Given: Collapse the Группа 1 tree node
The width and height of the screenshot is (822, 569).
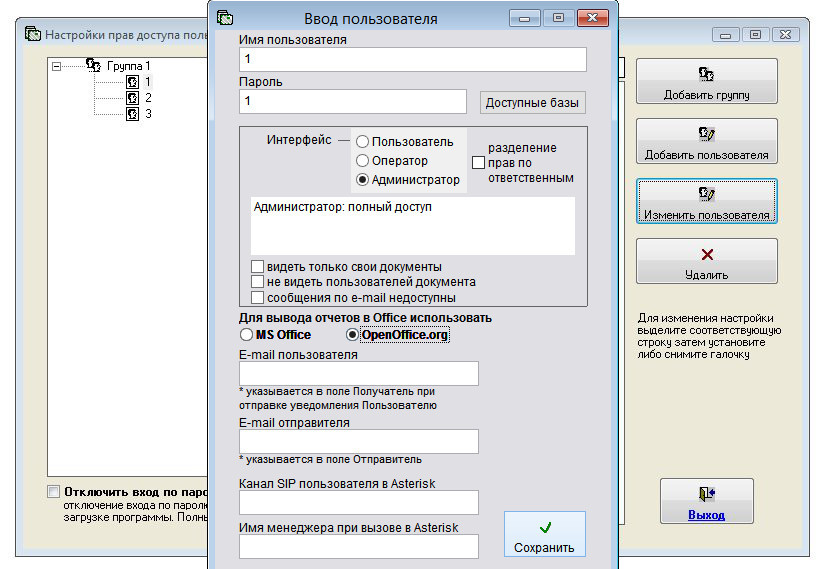Looking at the screenshot, I should [x=56, y=66].
